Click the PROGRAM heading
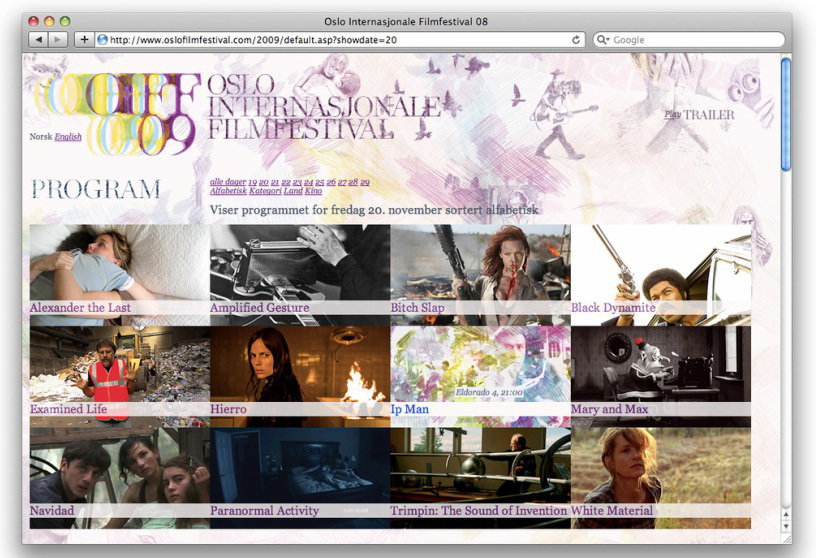This screenshot has width=816, height=558. 96,189
